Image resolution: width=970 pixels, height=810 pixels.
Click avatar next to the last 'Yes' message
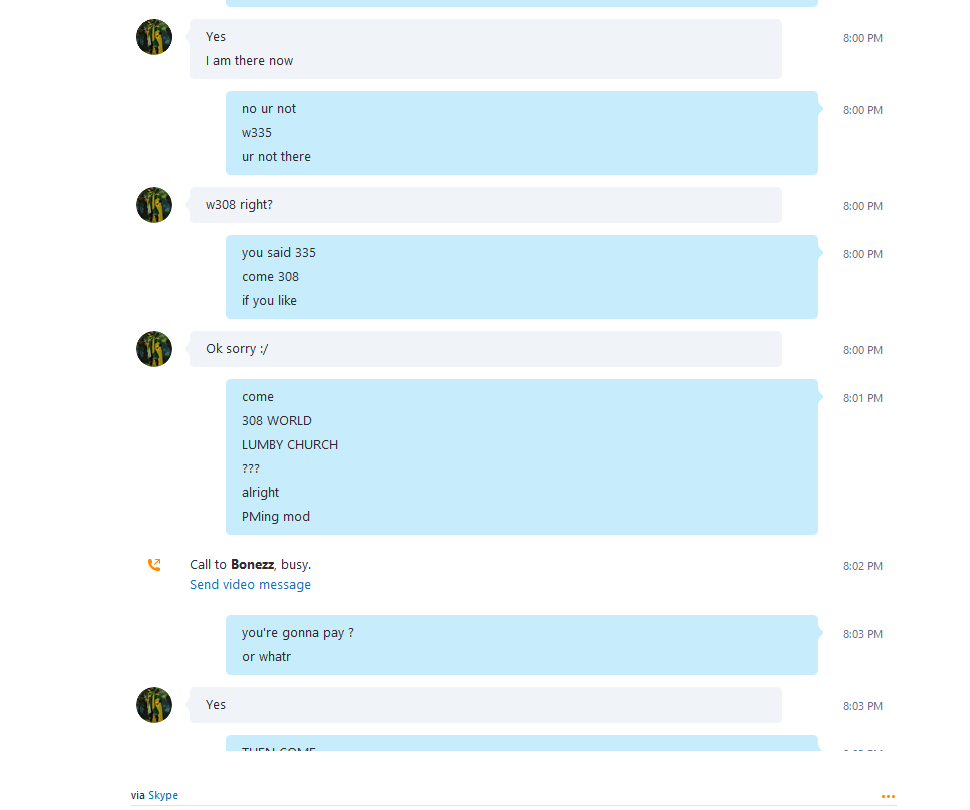pyautogui.click(x=154, y=705)
